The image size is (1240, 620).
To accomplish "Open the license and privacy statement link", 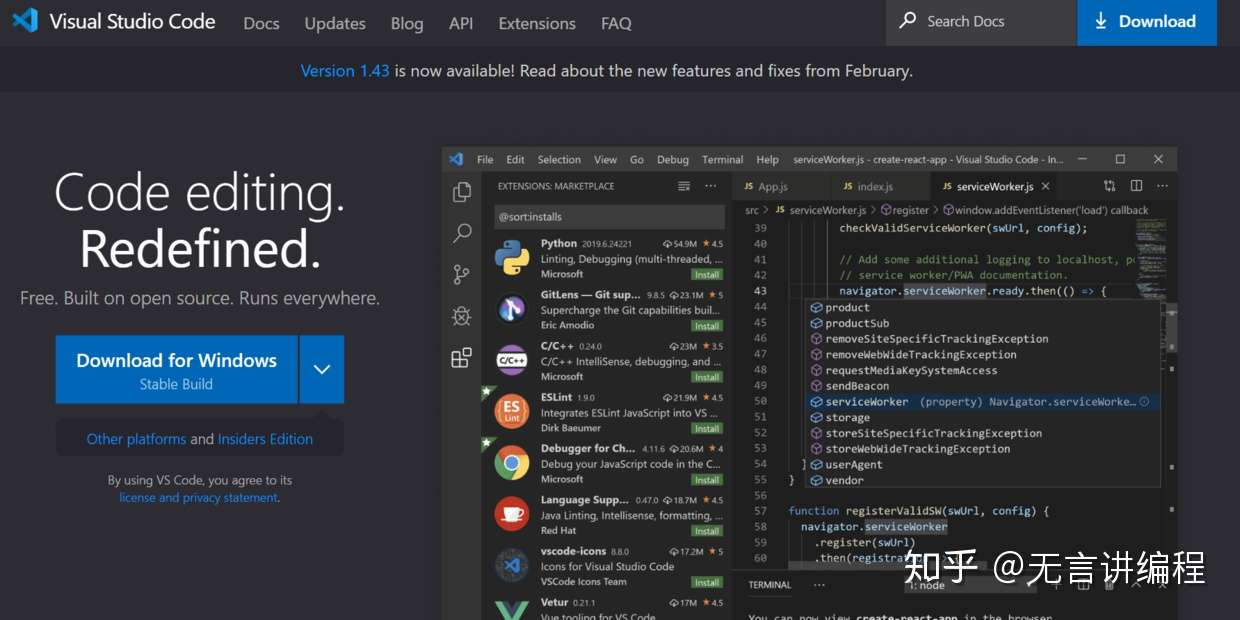I will tap(198, 497).
